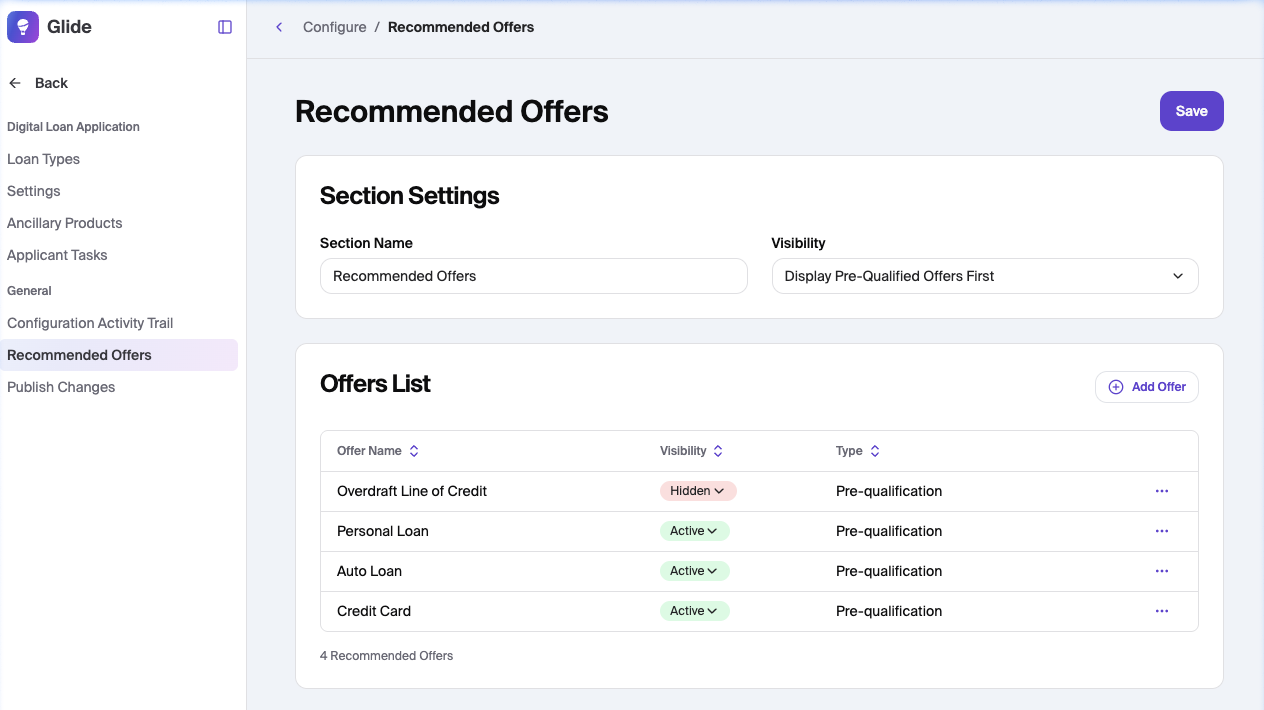Go to Loan Types in sidebar

point(44,159)
